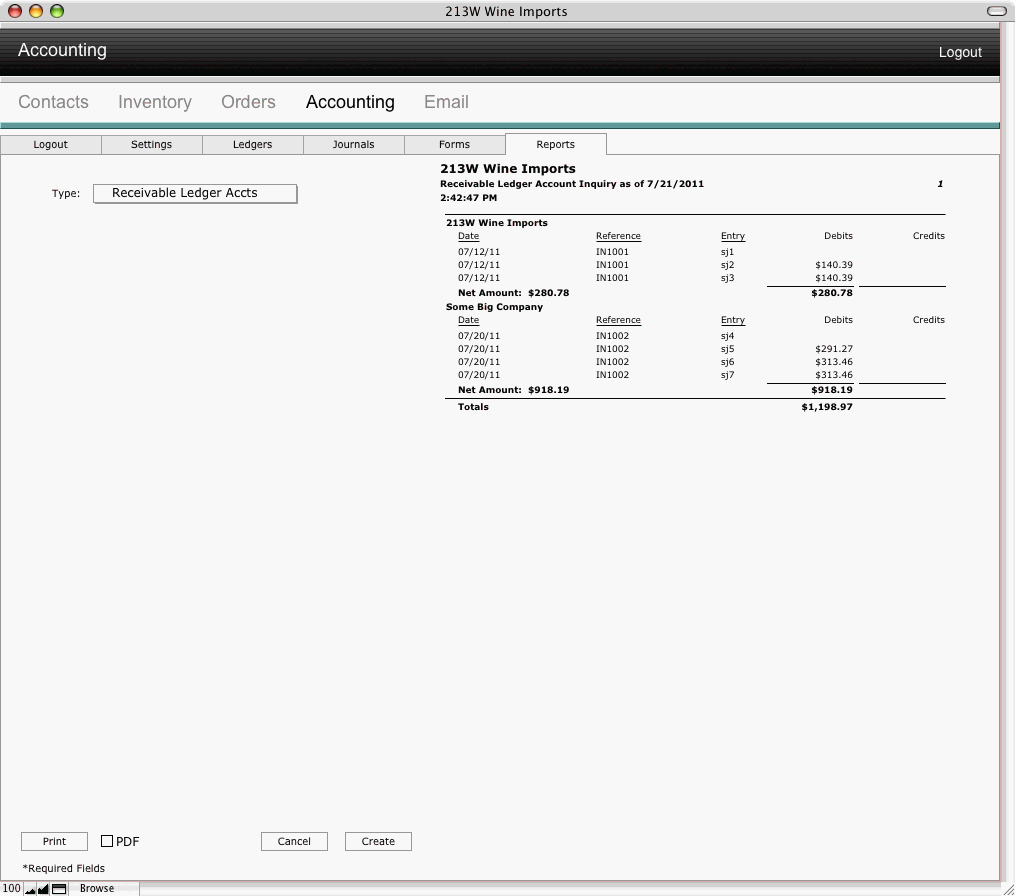Go to the Email section
The image size is (1015, 896).
click(446, 102)
